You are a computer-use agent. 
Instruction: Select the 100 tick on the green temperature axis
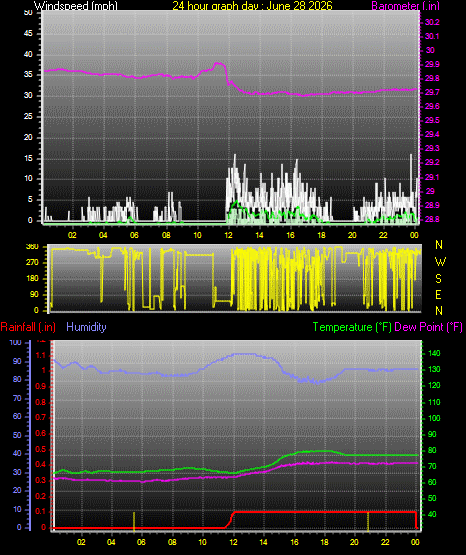tap(434, 418)
